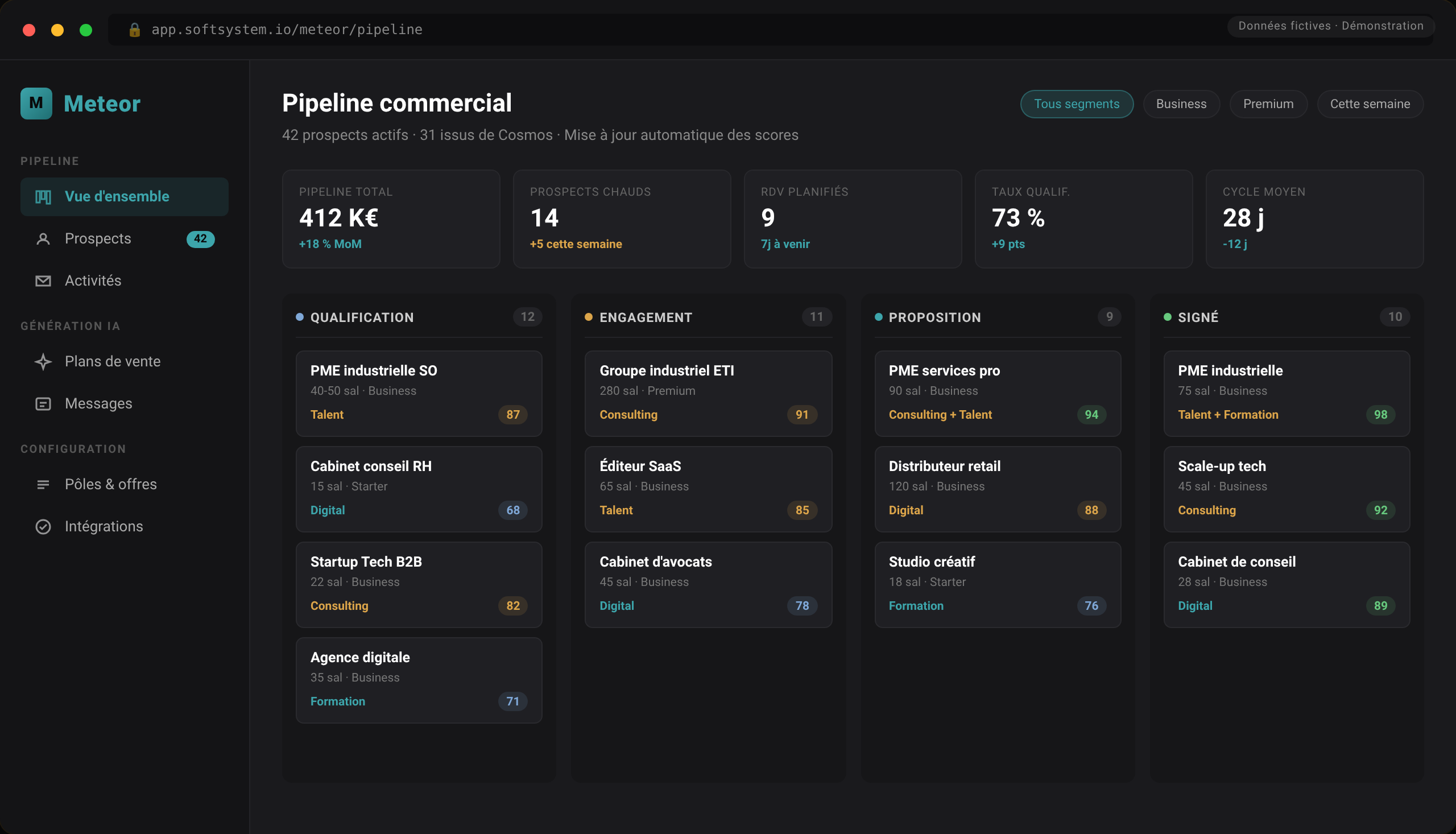Click the Données fictives · Démonstration badge
Viewport: 1456px width, 834px height.
click(x=1331, y=26)
